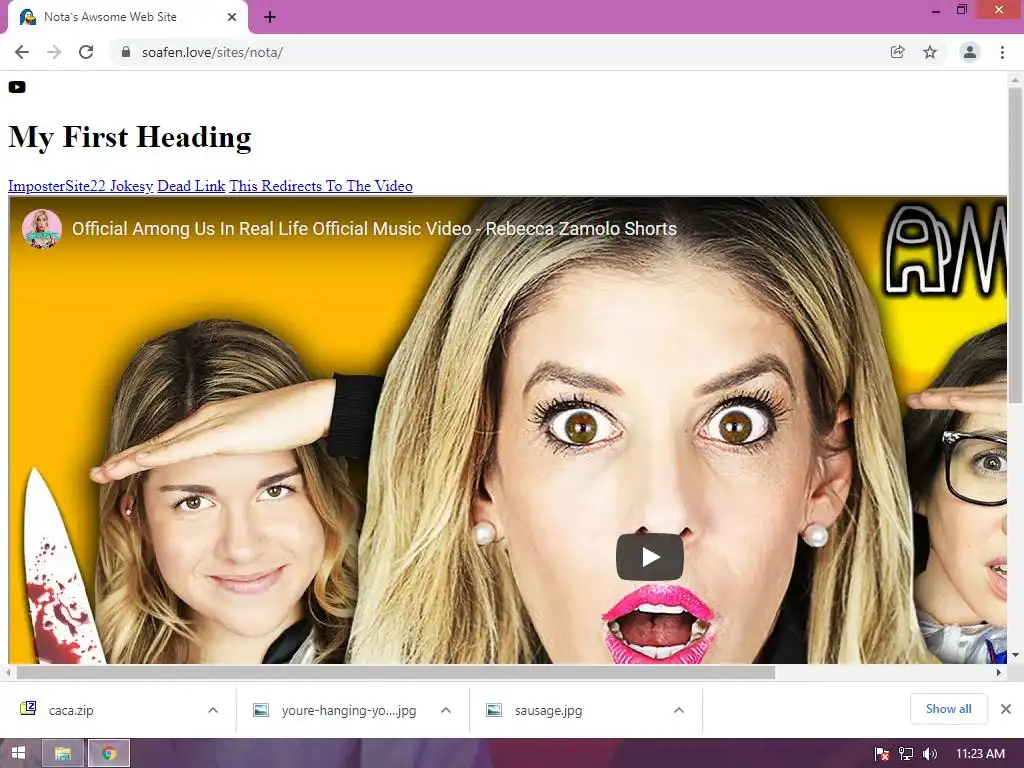Reload the current page
Image resolution: width=1024 pixels, height=768 pixels.
click(86, 52)
